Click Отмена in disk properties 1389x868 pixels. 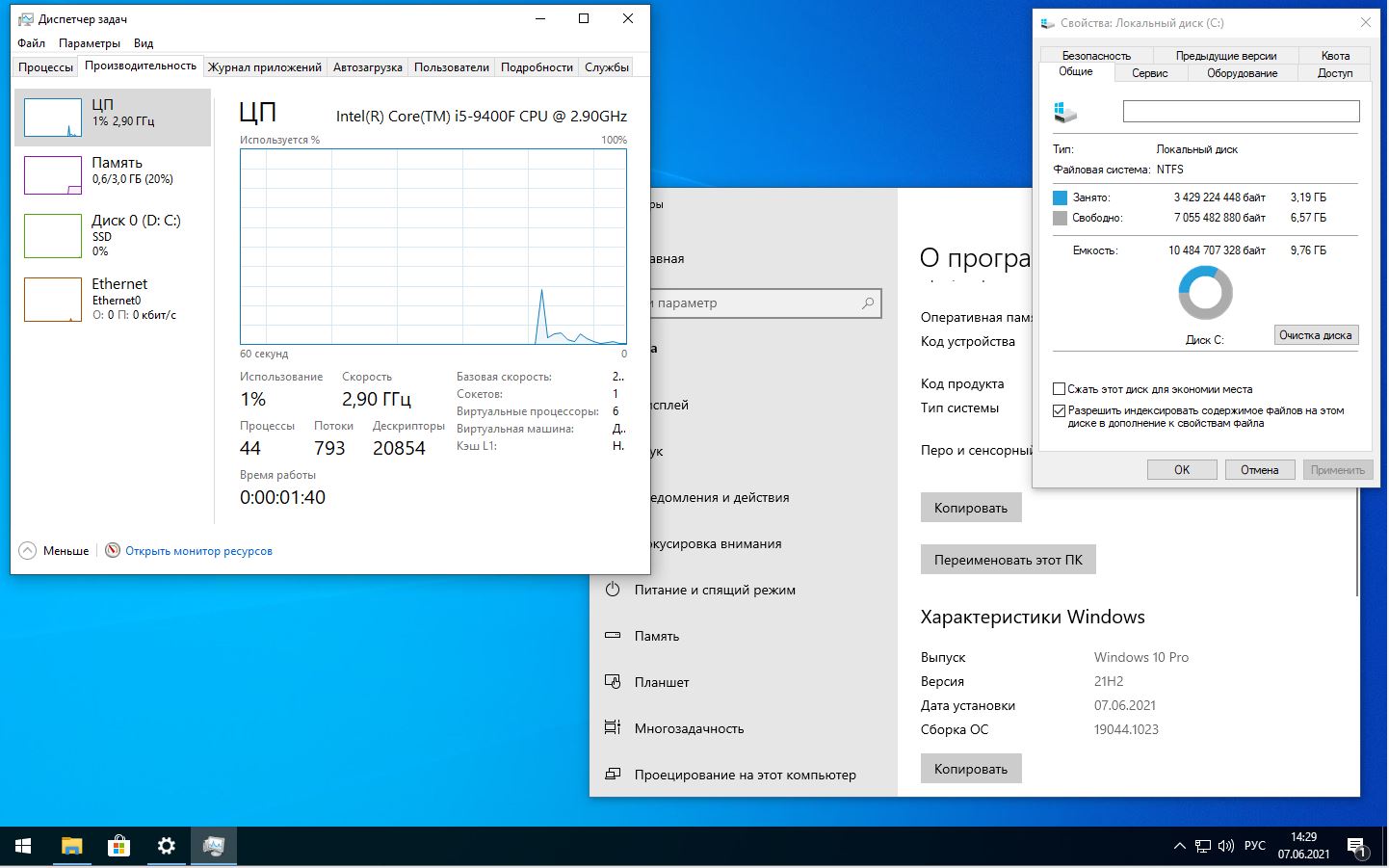pyautogui.click(x=1260, y=470)
